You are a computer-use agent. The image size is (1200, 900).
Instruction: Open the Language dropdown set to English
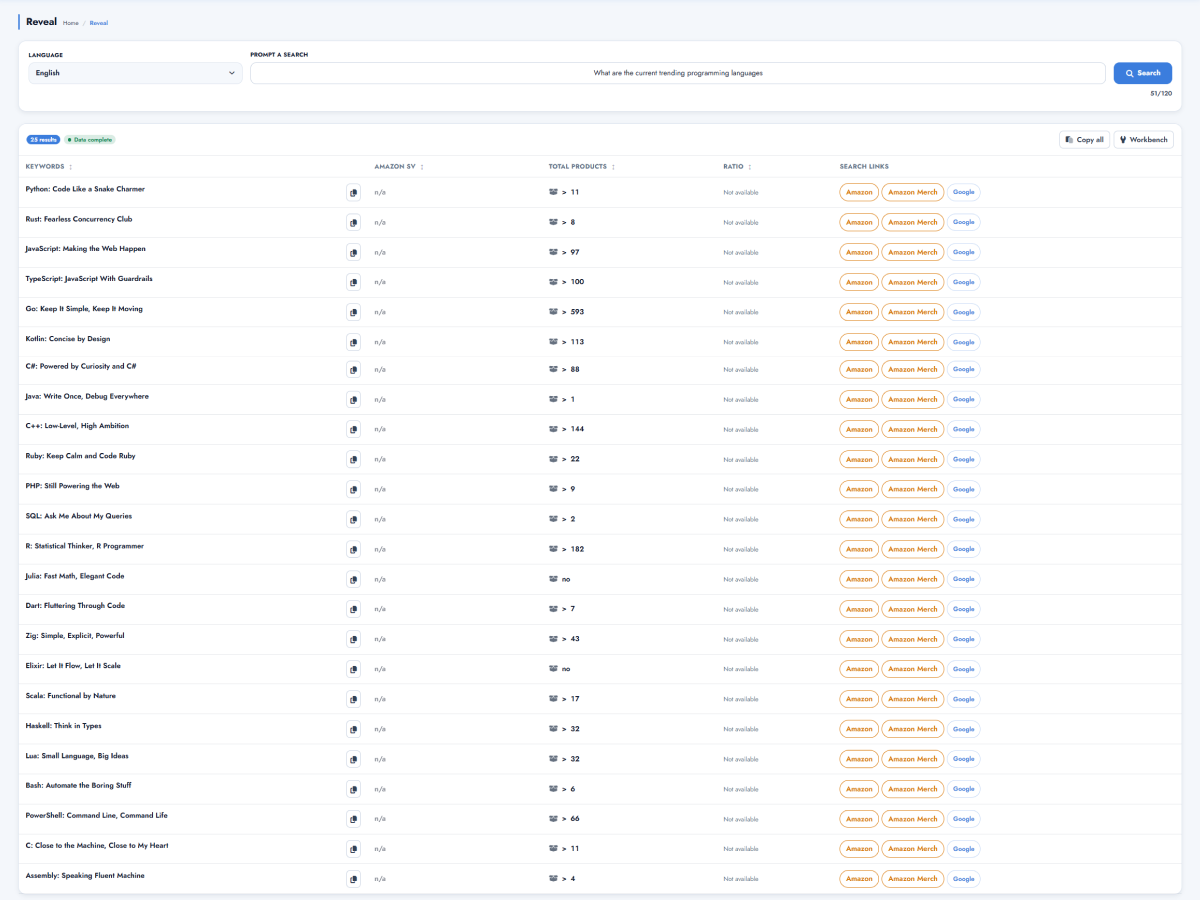click(x=135, y=73)
